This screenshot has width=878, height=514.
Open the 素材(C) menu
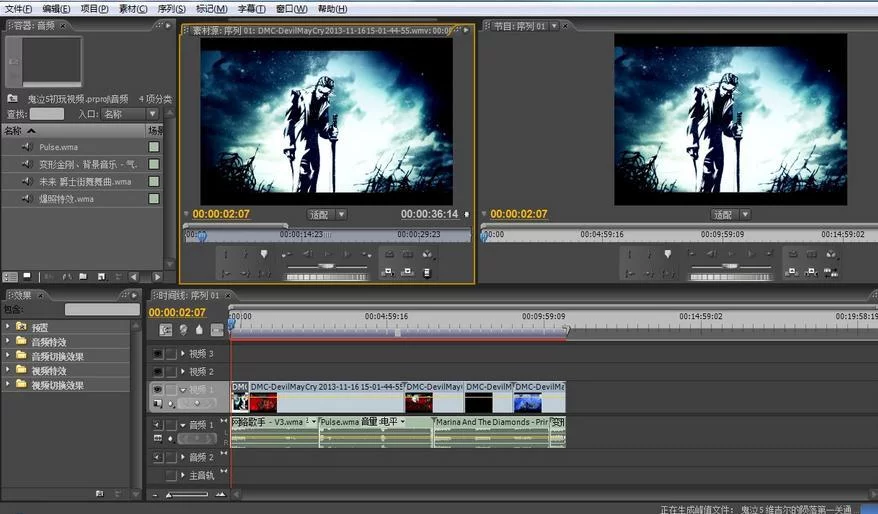coord(133,9)
